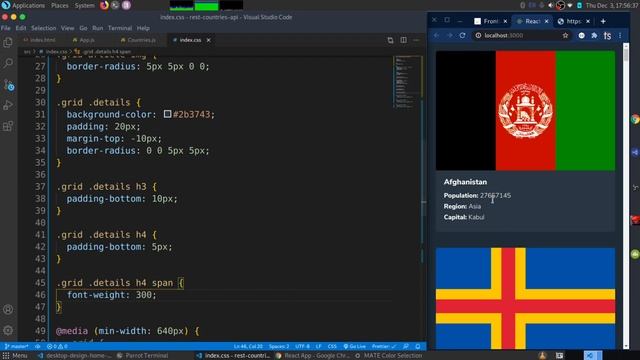Change the end of line sequence LF
The height and width of the screenshot is (360, 640).
pos(318,347)
